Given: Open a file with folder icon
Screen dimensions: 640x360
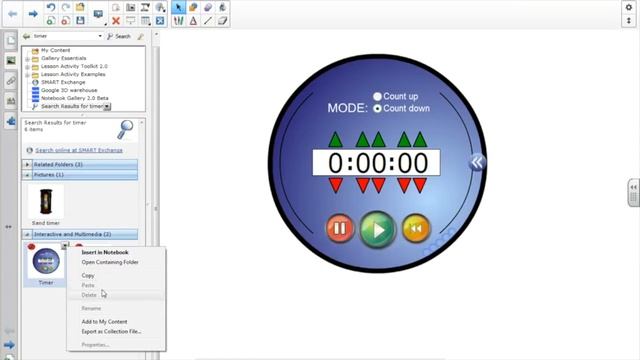Looking at the screenshot, I should coord(80,7).
